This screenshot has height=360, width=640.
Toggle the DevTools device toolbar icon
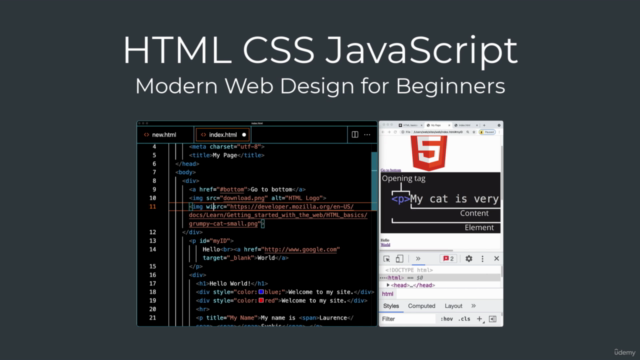tap(400, 259)
